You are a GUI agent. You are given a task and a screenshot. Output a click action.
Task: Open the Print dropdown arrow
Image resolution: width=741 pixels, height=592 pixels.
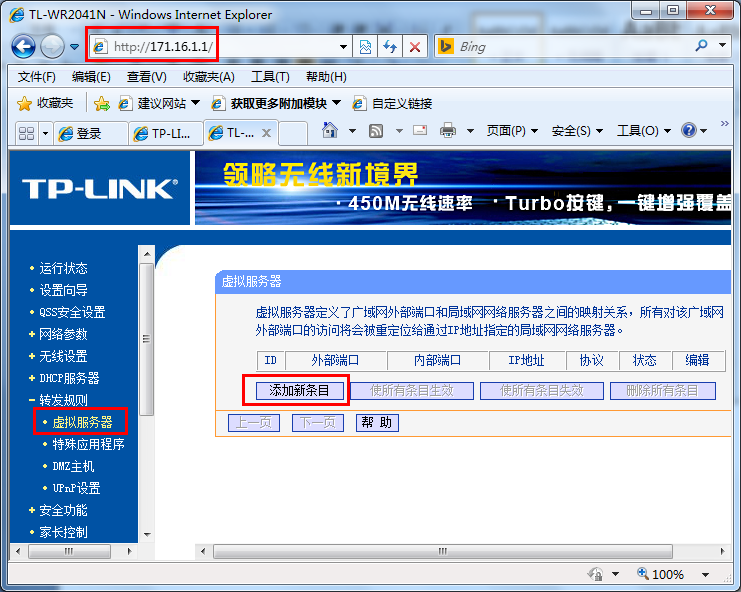[x=470, y=131]
